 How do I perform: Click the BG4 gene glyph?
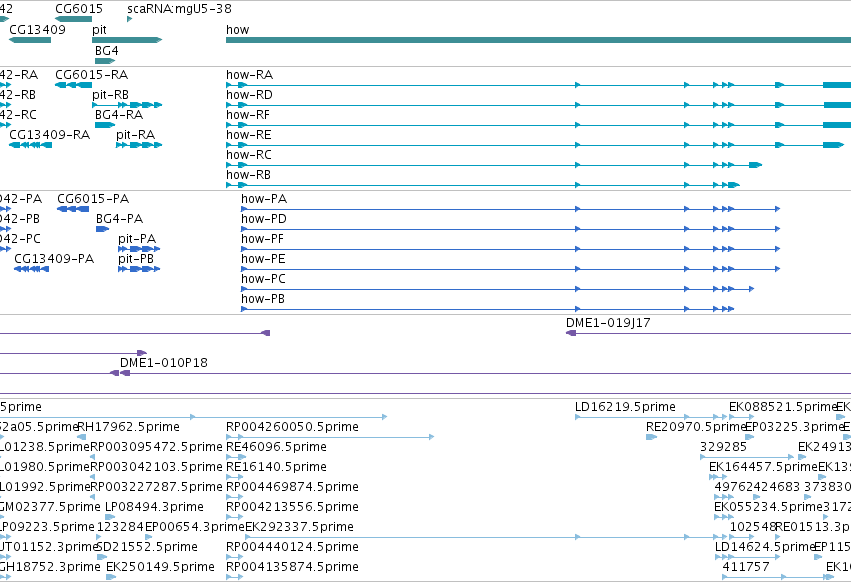coord(105,61)
